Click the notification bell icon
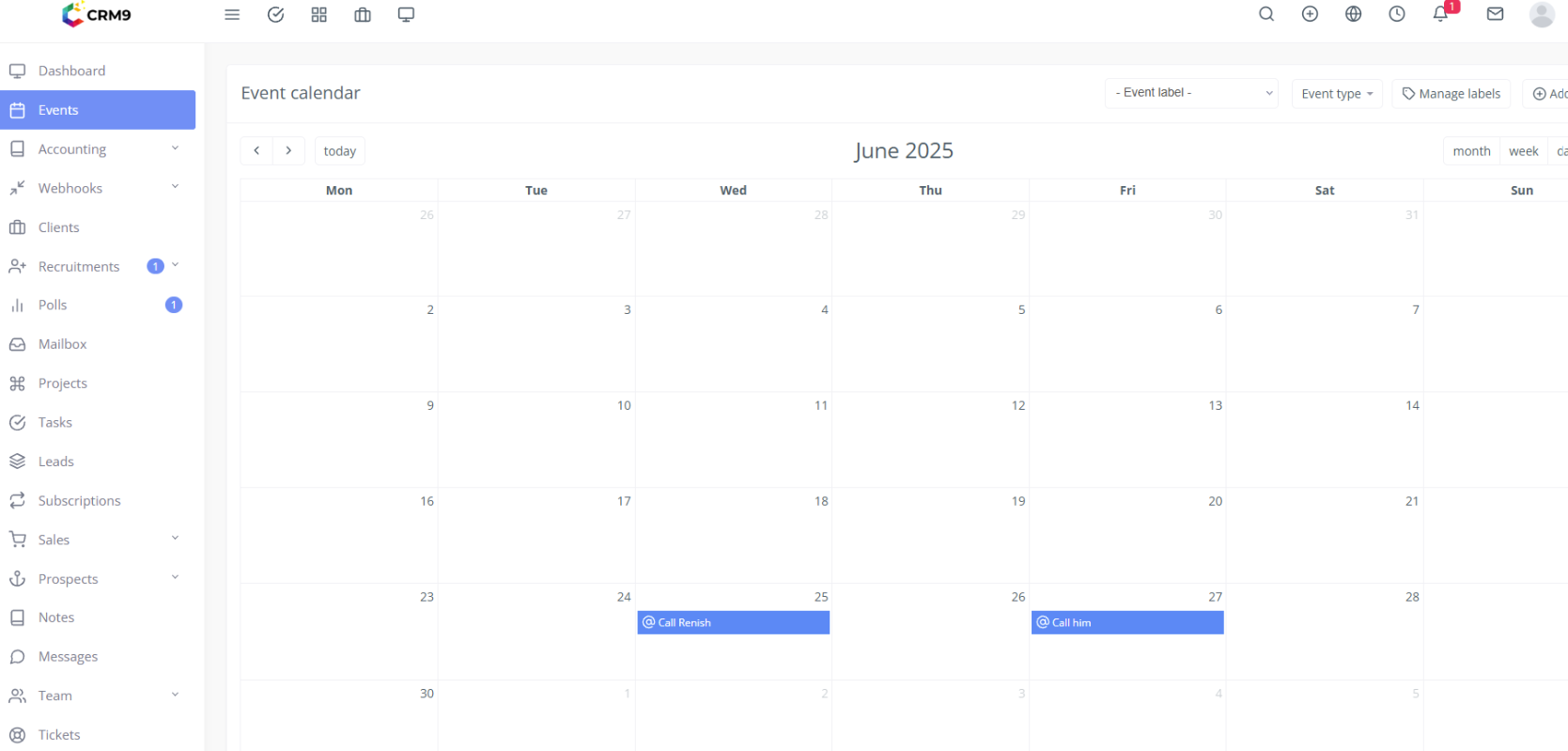This screenshot has height=751, width=1568. (x=1440, y=14)
